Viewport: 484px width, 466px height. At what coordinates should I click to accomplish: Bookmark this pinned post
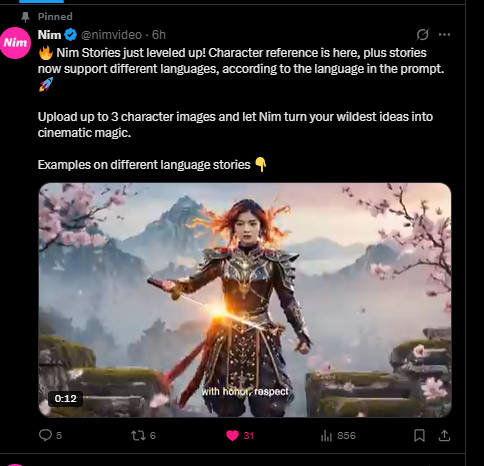(419, 435)
